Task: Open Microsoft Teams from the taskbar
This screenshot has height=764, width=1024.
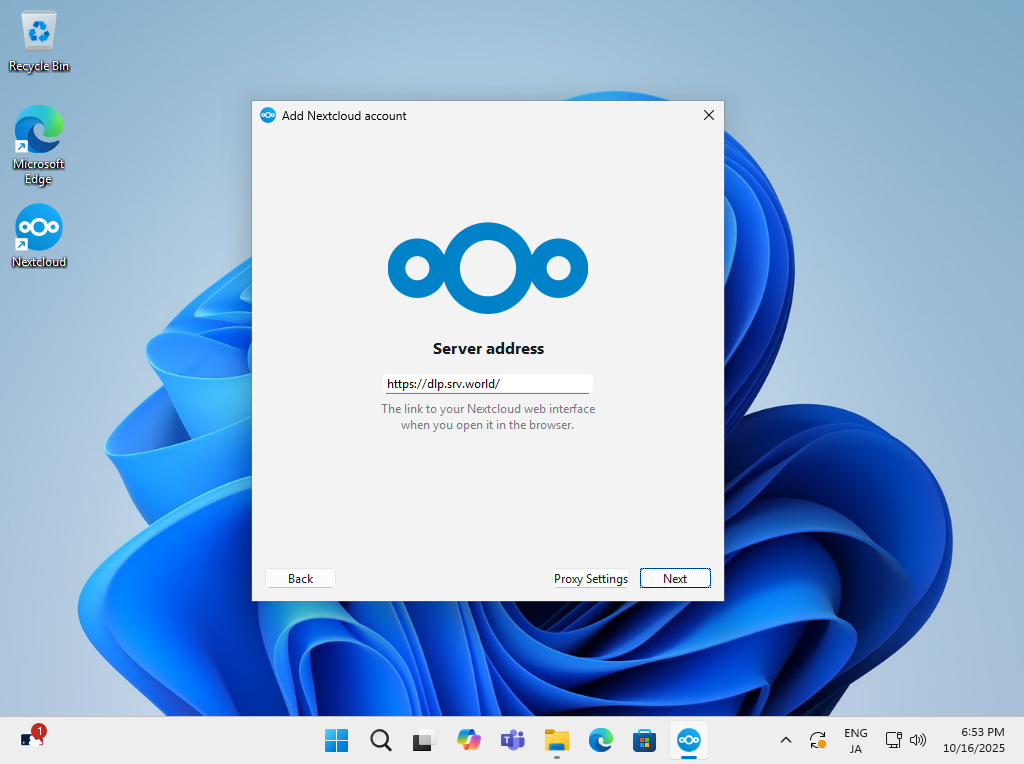Action: point(512,740)
